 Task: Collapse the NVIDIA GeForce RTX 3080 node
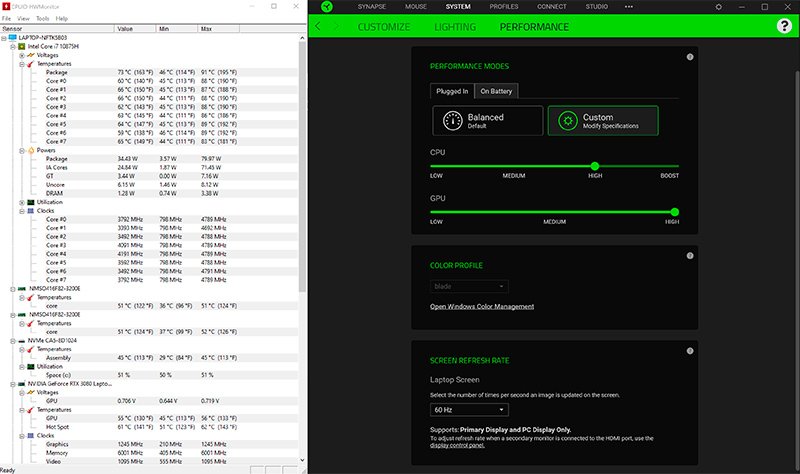13,384
